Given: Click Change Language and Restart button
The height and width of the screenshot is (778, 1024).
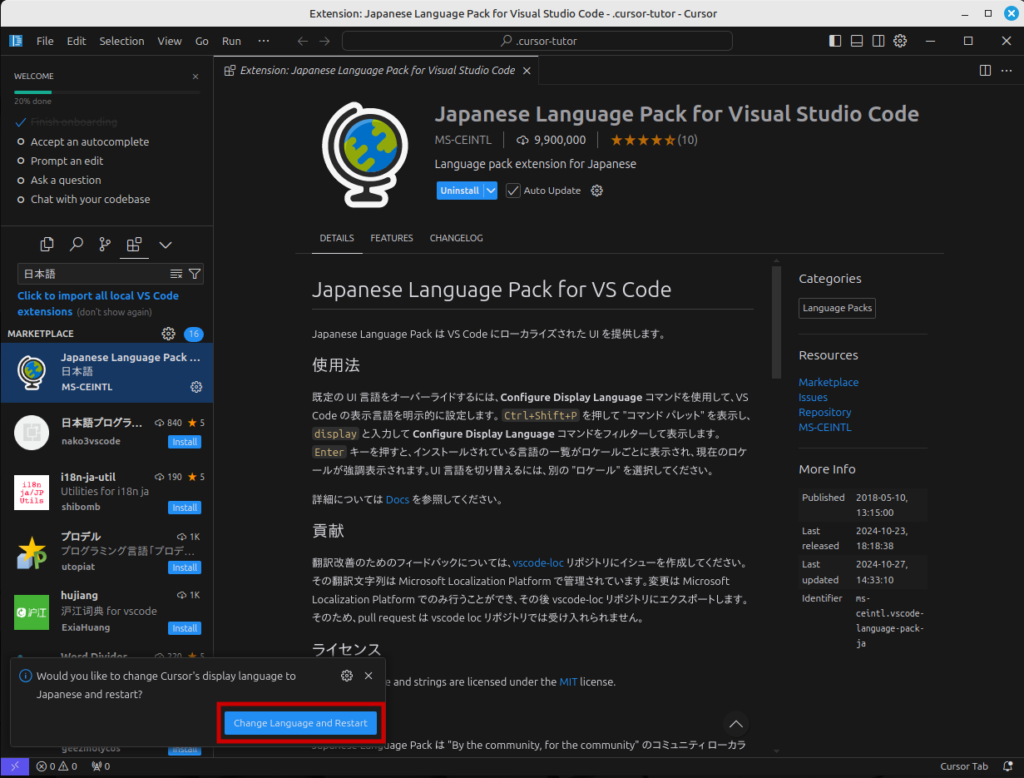Looking at the screenshot, I should coord(300,723).
